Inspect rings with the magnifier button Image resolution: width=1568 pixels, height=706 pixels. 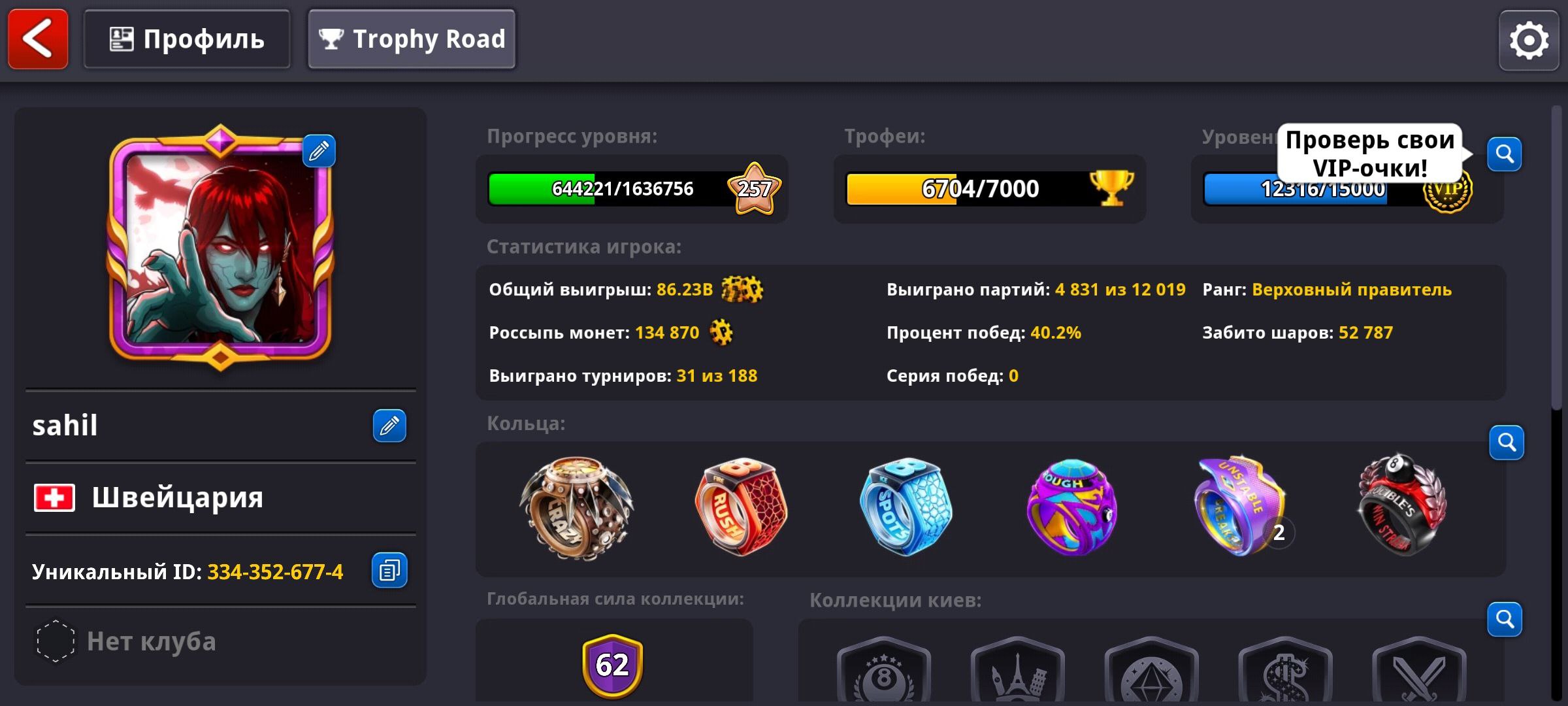[x=1507, y=443]
